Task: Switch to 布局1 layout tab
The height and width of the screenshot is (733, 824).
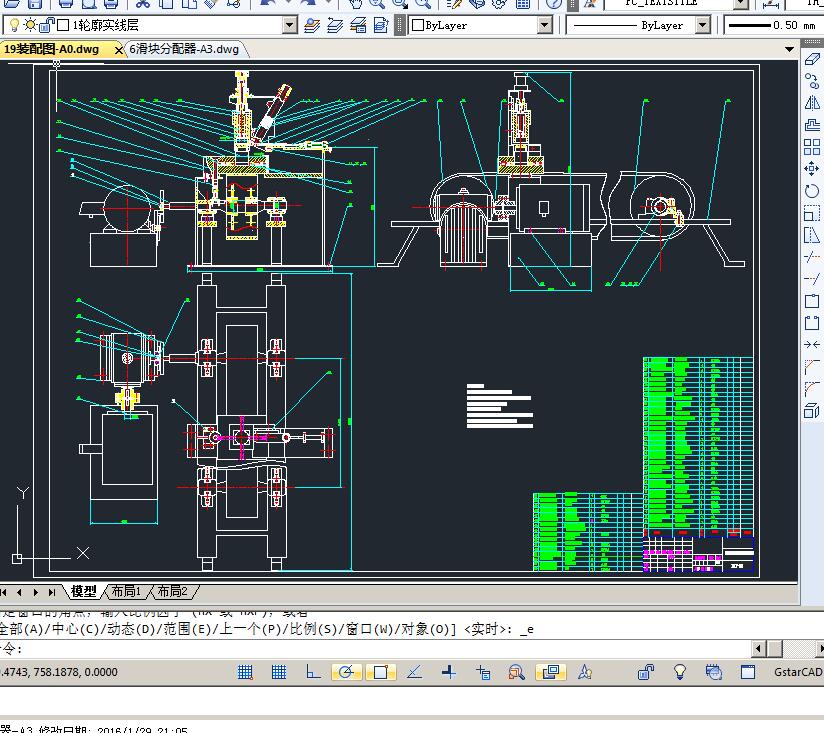Action: point(125,592)
